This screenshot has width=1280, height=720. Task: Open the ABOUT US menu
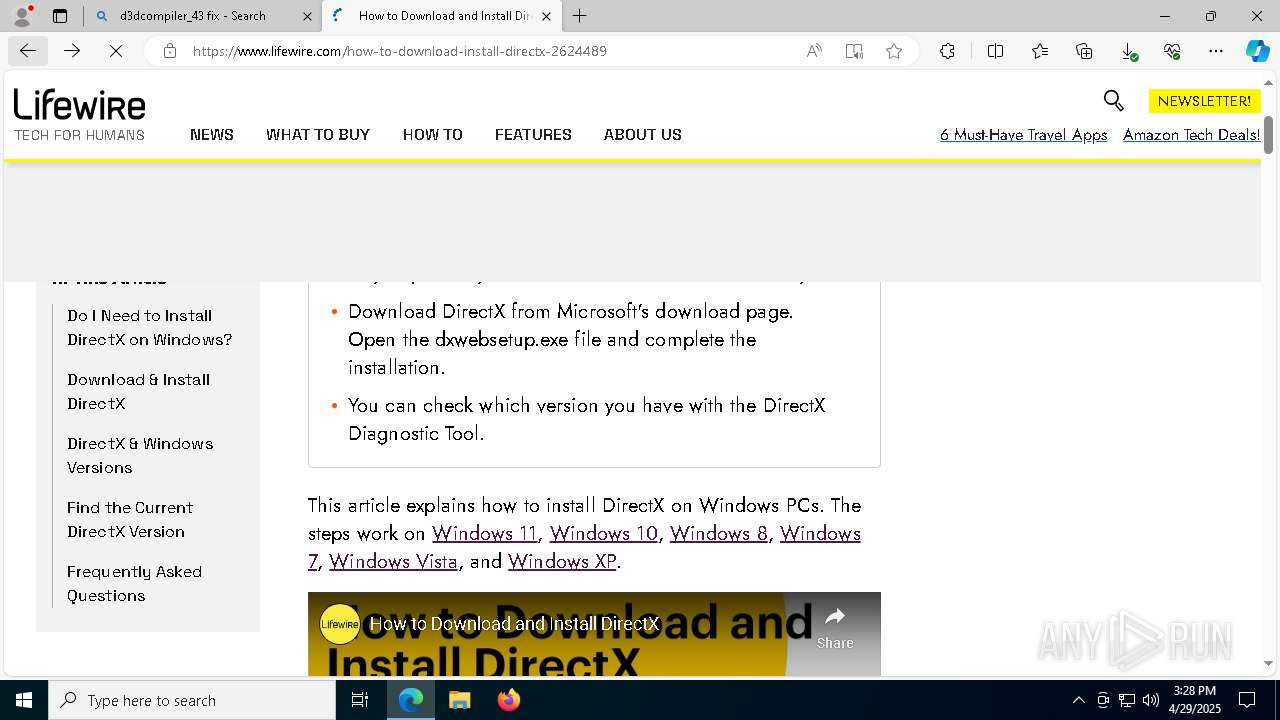[x=643, y=134]
